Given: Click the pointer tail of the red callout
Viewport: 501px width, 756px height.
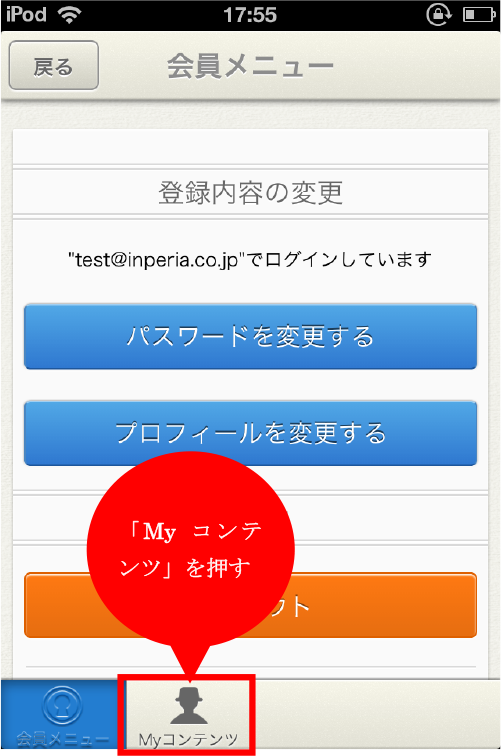Looking at the screenshot, I should tap(190, 665).
